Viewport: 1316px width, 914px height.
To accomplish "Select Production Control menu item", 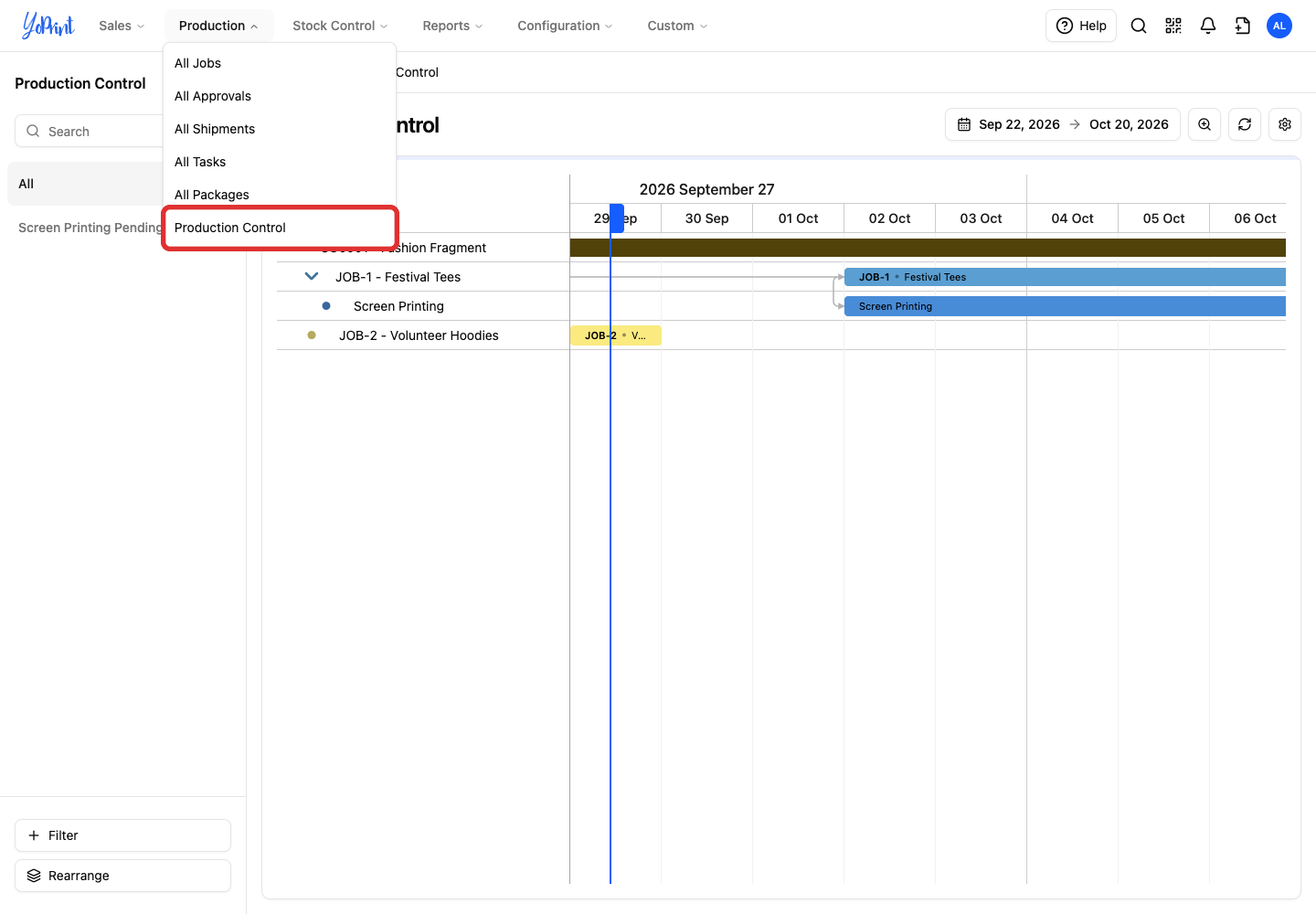I will (280, 228).
